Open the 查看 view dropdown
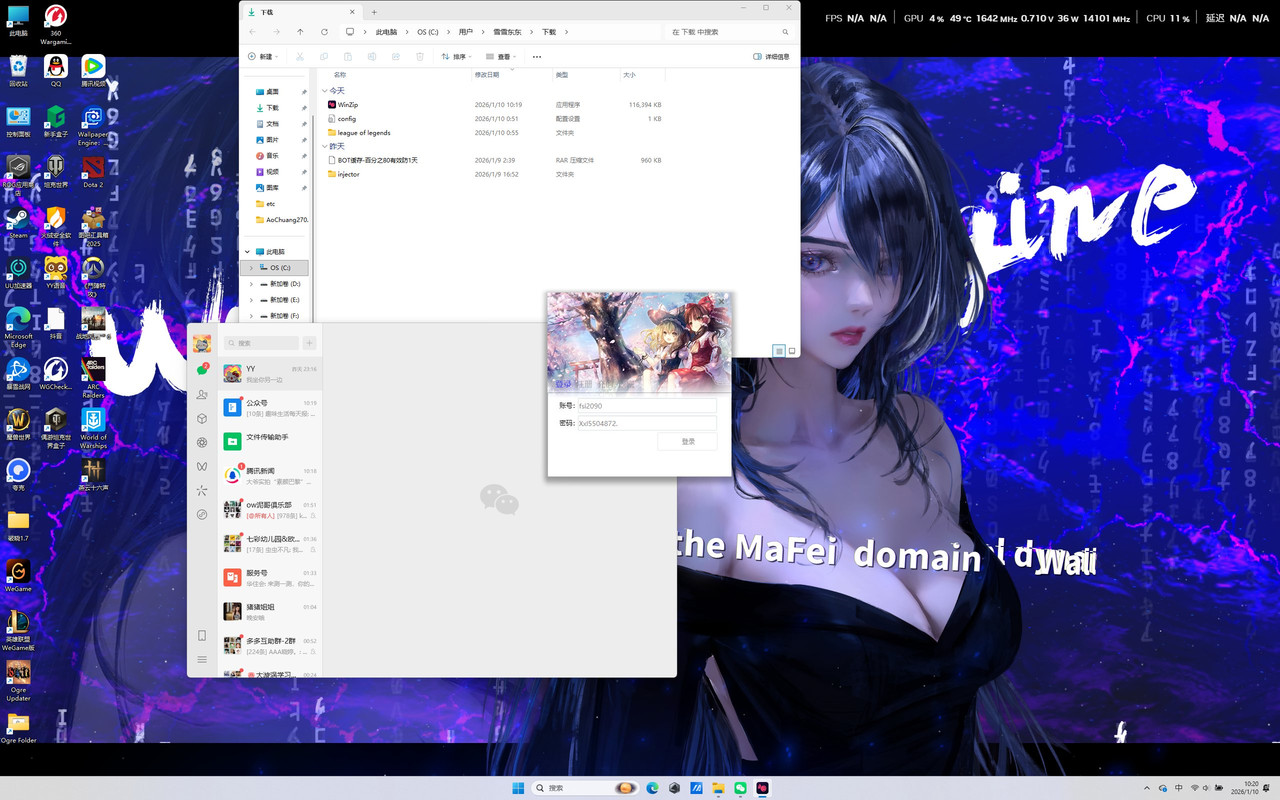Image resolution: width=1280 pixels, height=800 pixels. [x=501, y=57]
